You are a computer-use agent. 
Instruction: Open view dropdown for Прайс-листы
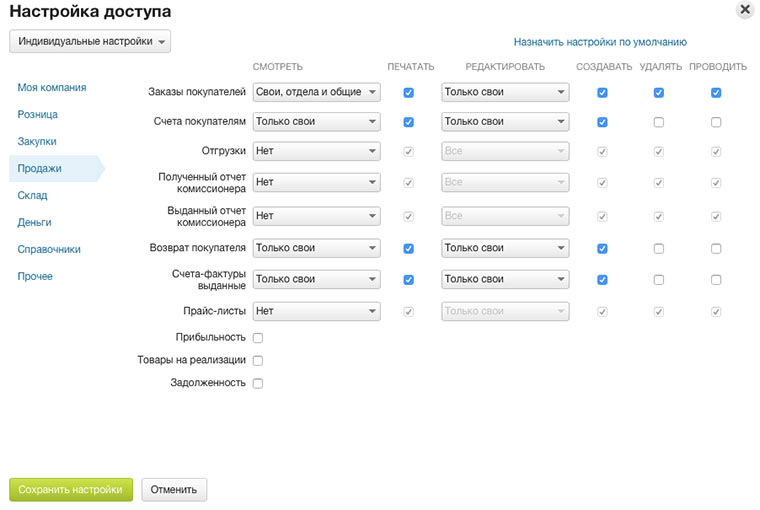(x=316, y=311)
